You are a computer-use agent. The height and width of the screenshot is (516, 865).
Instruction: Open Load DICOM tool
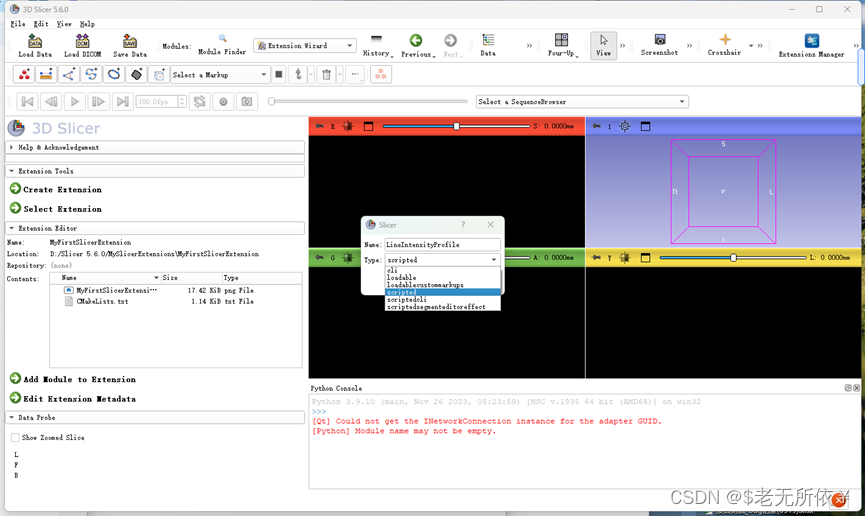tap(82, 45)
